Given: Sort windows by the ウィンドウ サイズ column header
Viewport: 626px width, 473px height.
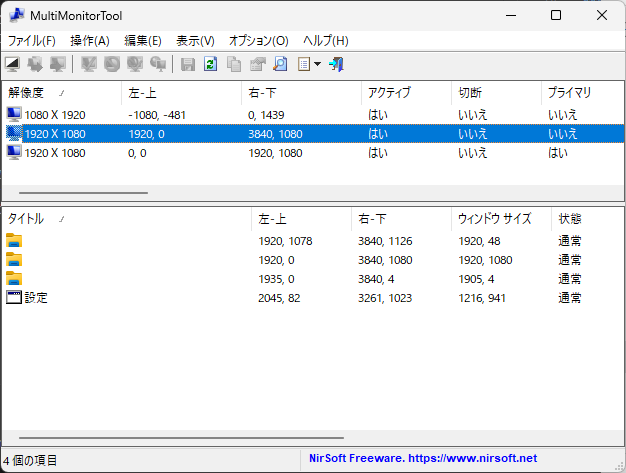Looking at the screenshot, I should pos(501,219).
